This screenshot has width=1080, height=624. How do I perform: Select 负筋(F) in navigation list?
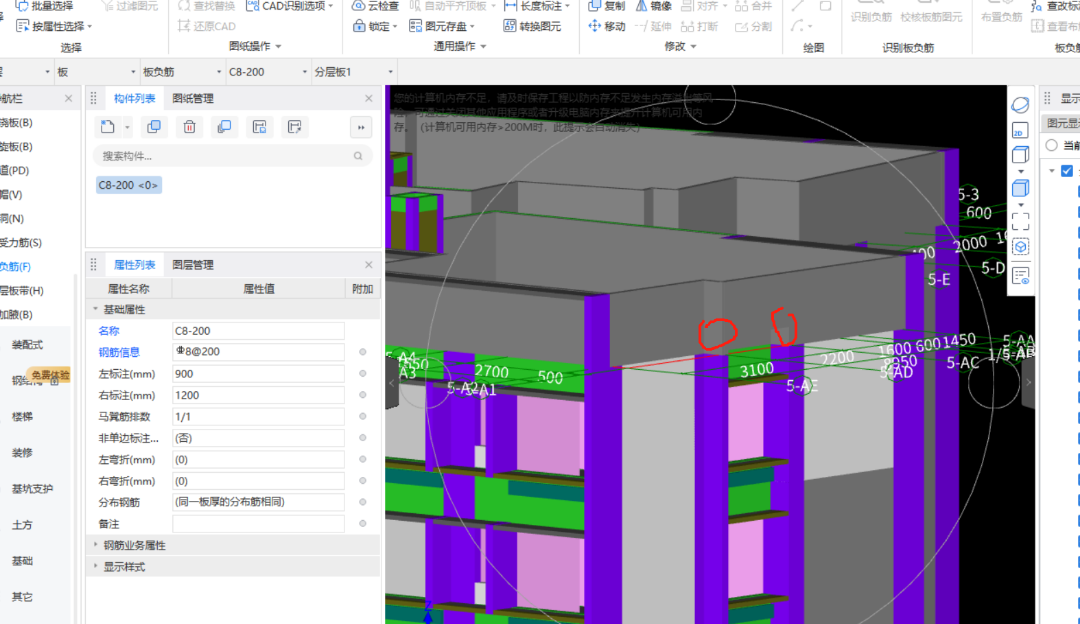pyautogui.click(x=15, y=267)
